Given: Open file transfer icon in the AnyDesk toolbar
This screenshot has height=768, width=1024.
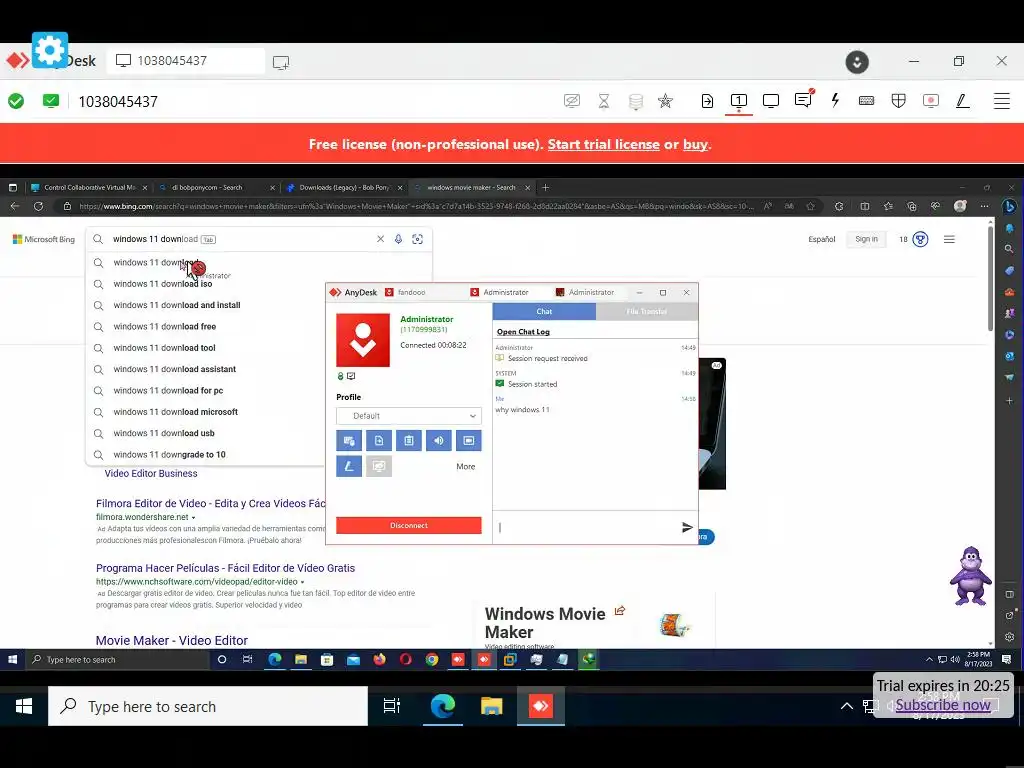Looking at the screenshot, I should pyautogui.click(x=707, y=101).
